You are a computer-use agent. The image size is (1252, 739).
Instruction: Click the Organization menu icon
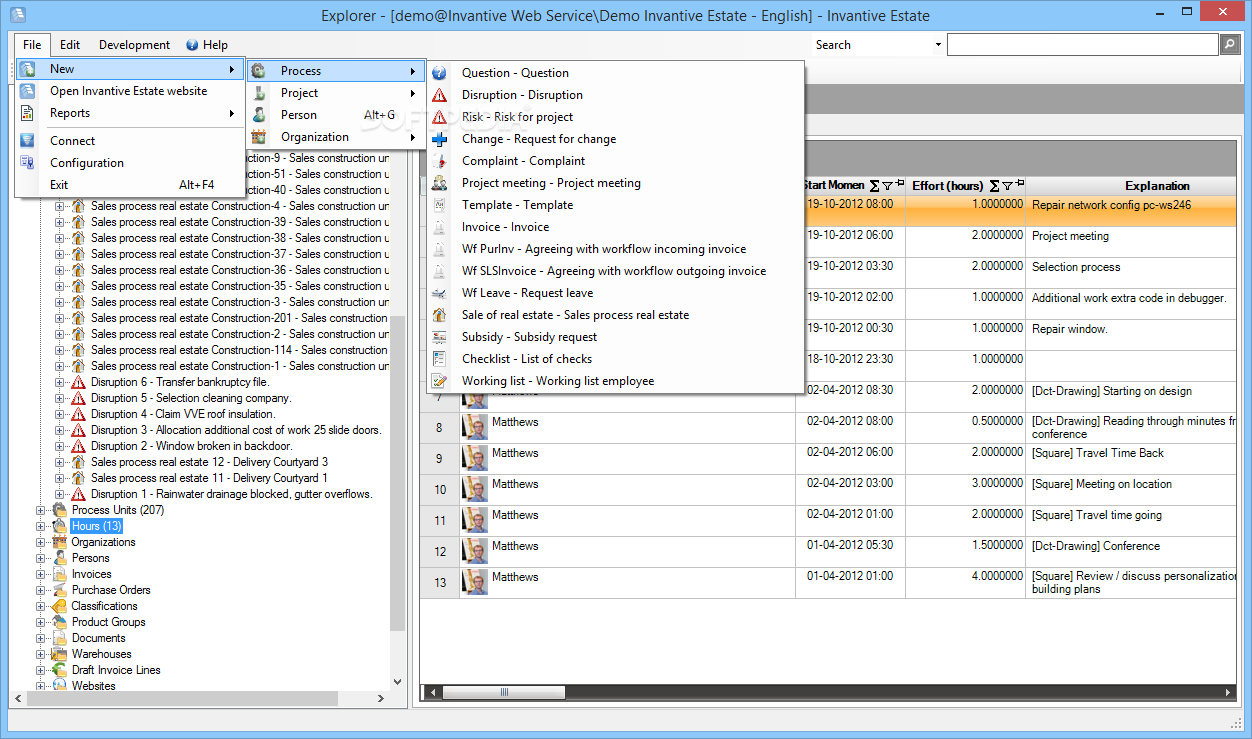[259, 137]
